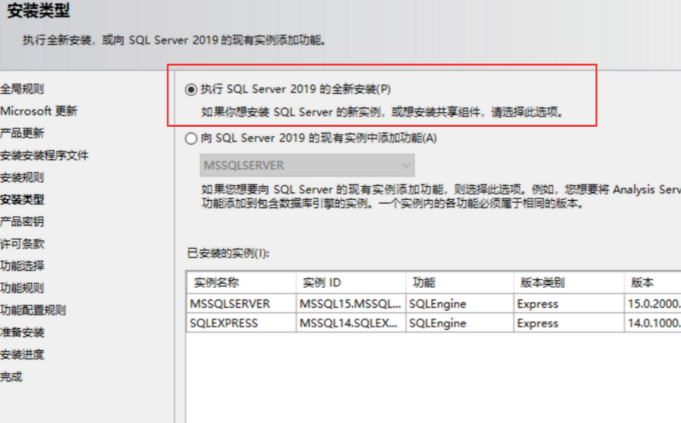Click the 产品密钥 step
The width and height of the screenshot is (681, 423).
22,222
